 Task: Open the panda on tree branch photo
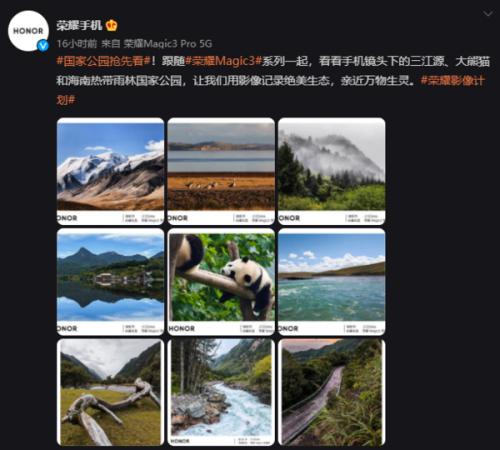tap(221, 282)
